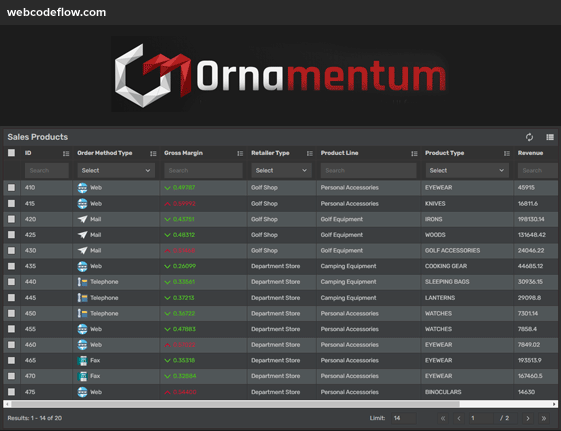Sort by the Product Line column header
This screenshot has width=561, height=431.
coord(339,153)
